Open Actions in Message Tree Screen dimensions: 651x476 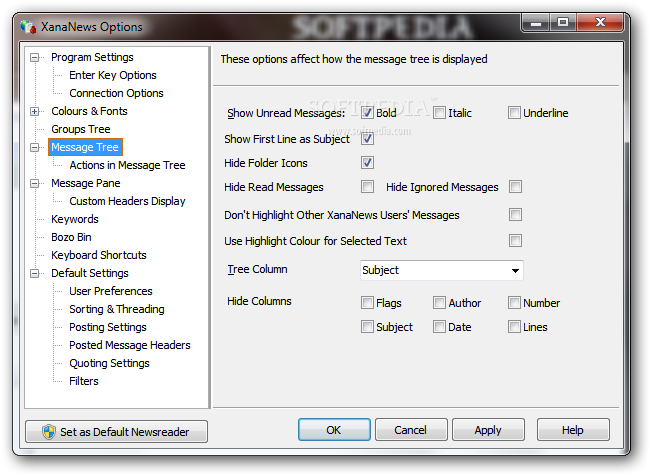tap(127, 165)
